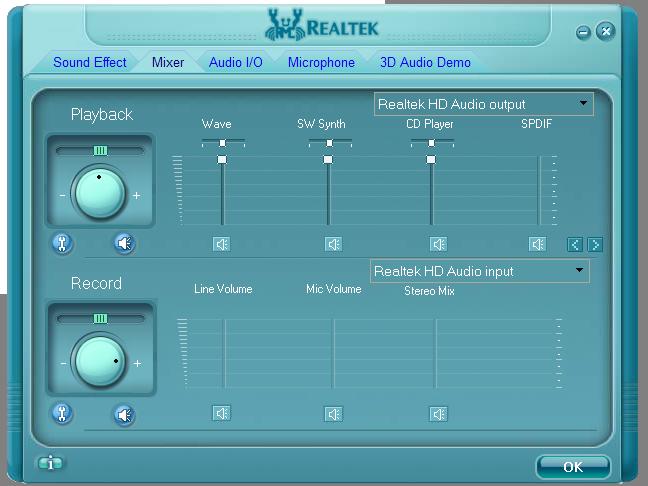Click the Stereo Mix fader track

tap(436, 353)
